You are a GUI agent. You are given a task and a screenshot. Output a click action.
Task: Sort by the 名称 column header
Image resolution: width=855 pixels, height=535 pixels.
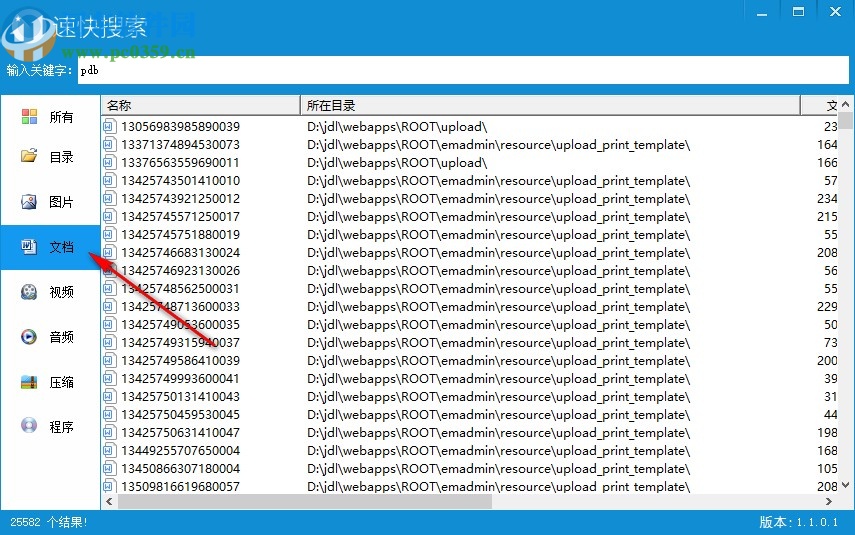coord(201,105)
